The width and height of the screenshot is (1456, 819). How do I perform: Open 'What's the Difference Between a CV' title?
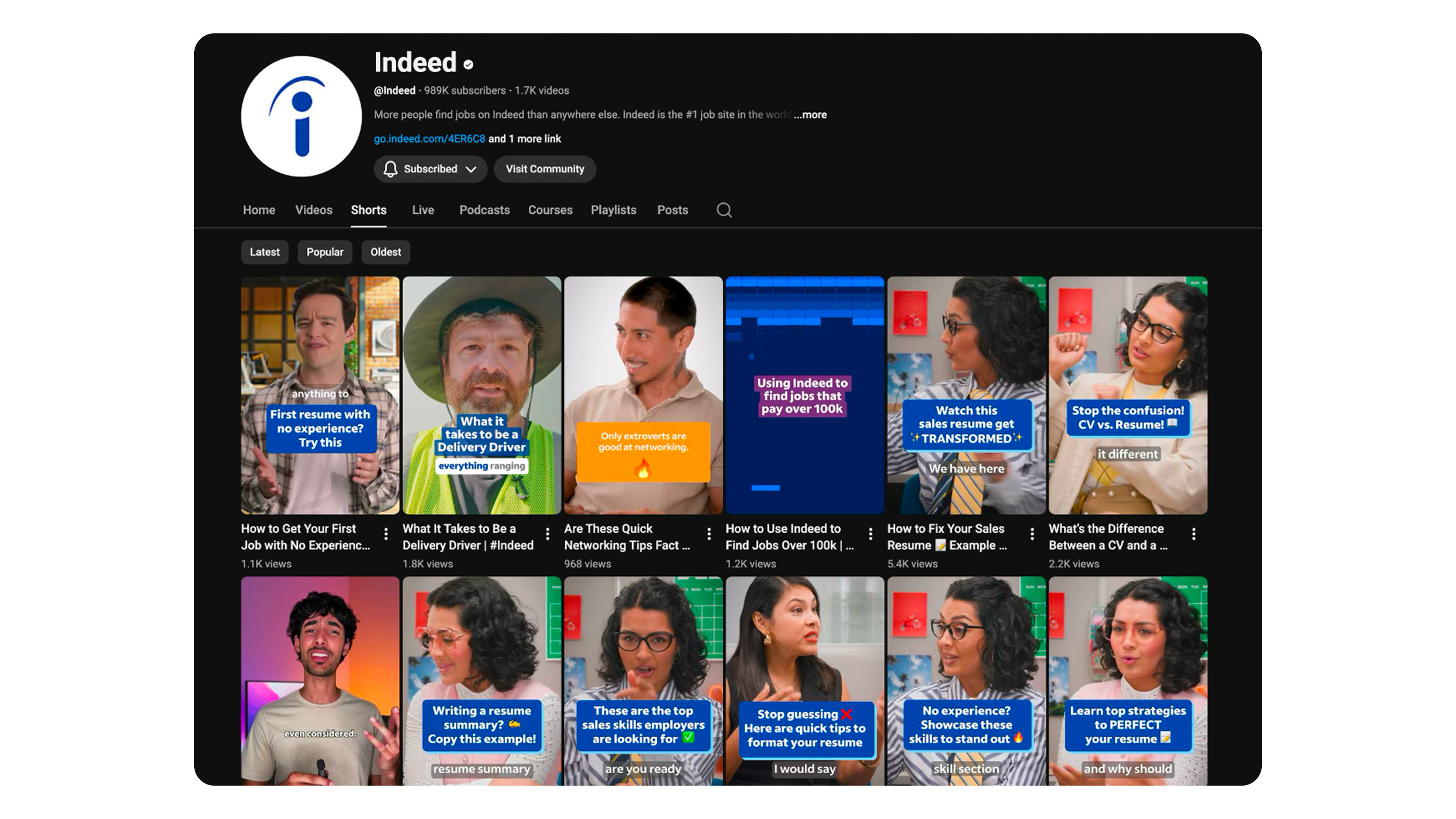tap(1108, 537)
